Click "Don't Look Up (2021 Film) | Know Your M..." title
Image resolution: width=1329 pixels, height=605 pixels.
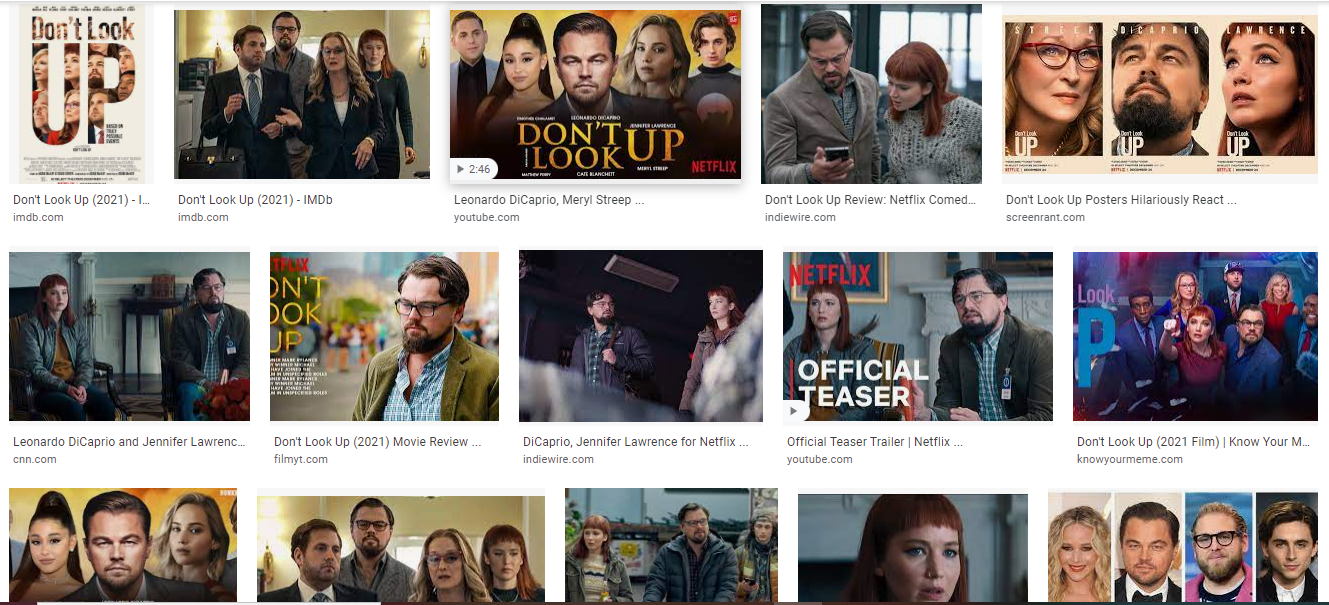[x=1193, y=442]
